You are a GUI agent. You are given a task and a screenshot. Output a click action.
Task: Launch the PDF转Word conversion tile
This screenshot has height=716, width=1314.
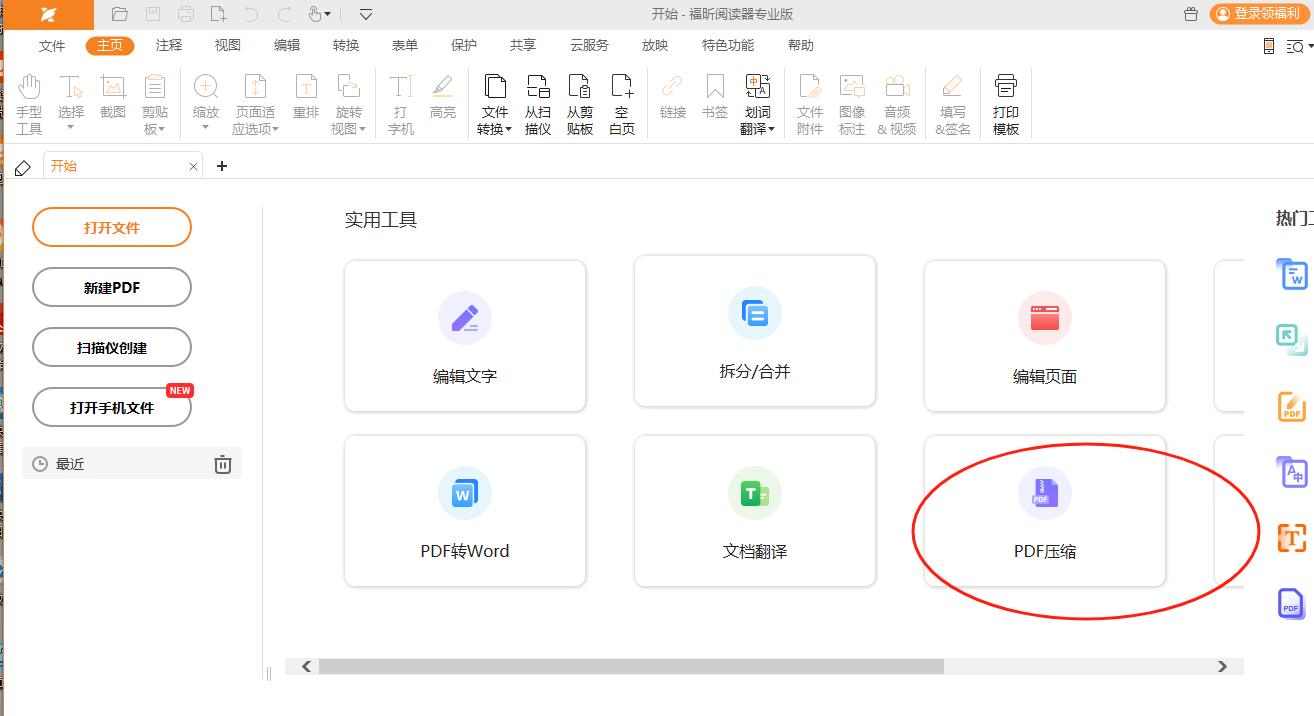(464, 510)
